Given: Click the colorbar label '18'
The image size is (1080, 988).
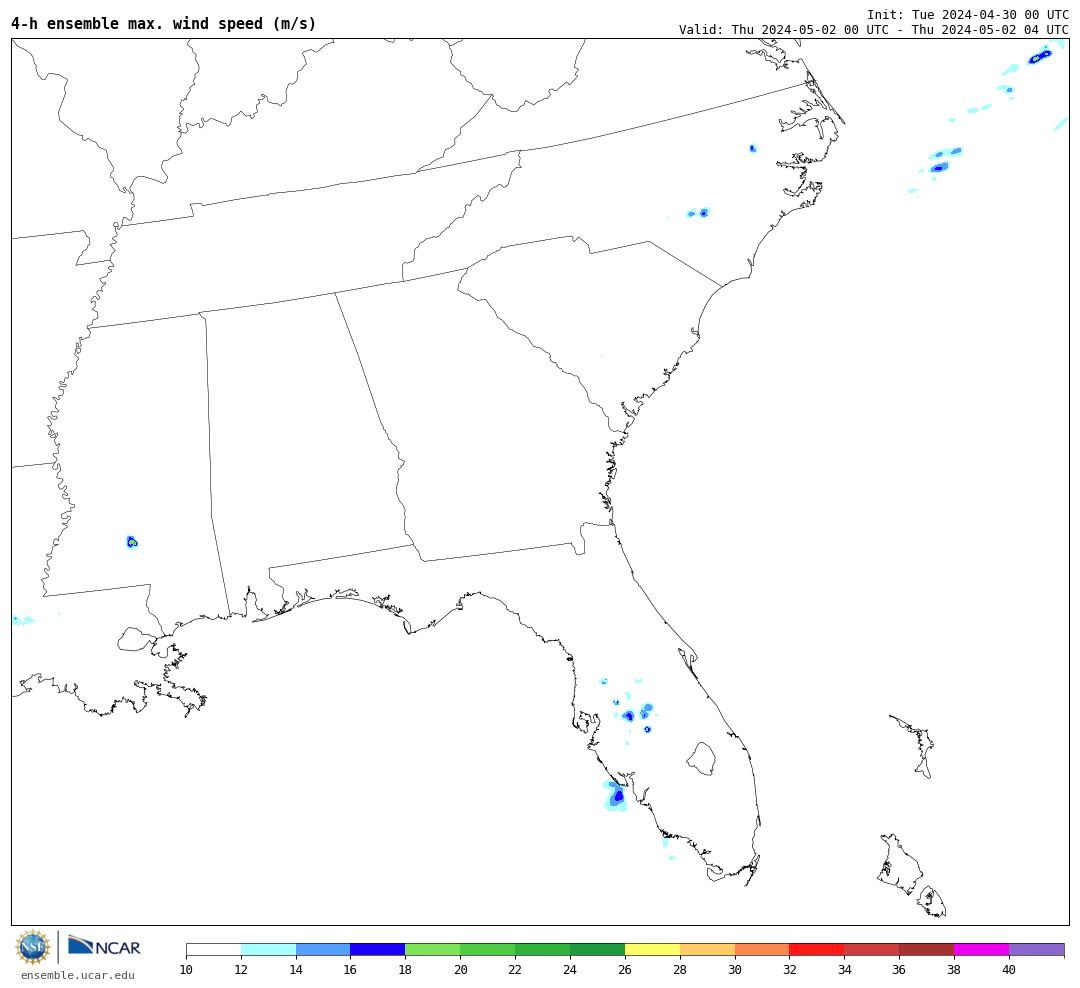Looking at the screenshot, I should [x=406, y=970].
